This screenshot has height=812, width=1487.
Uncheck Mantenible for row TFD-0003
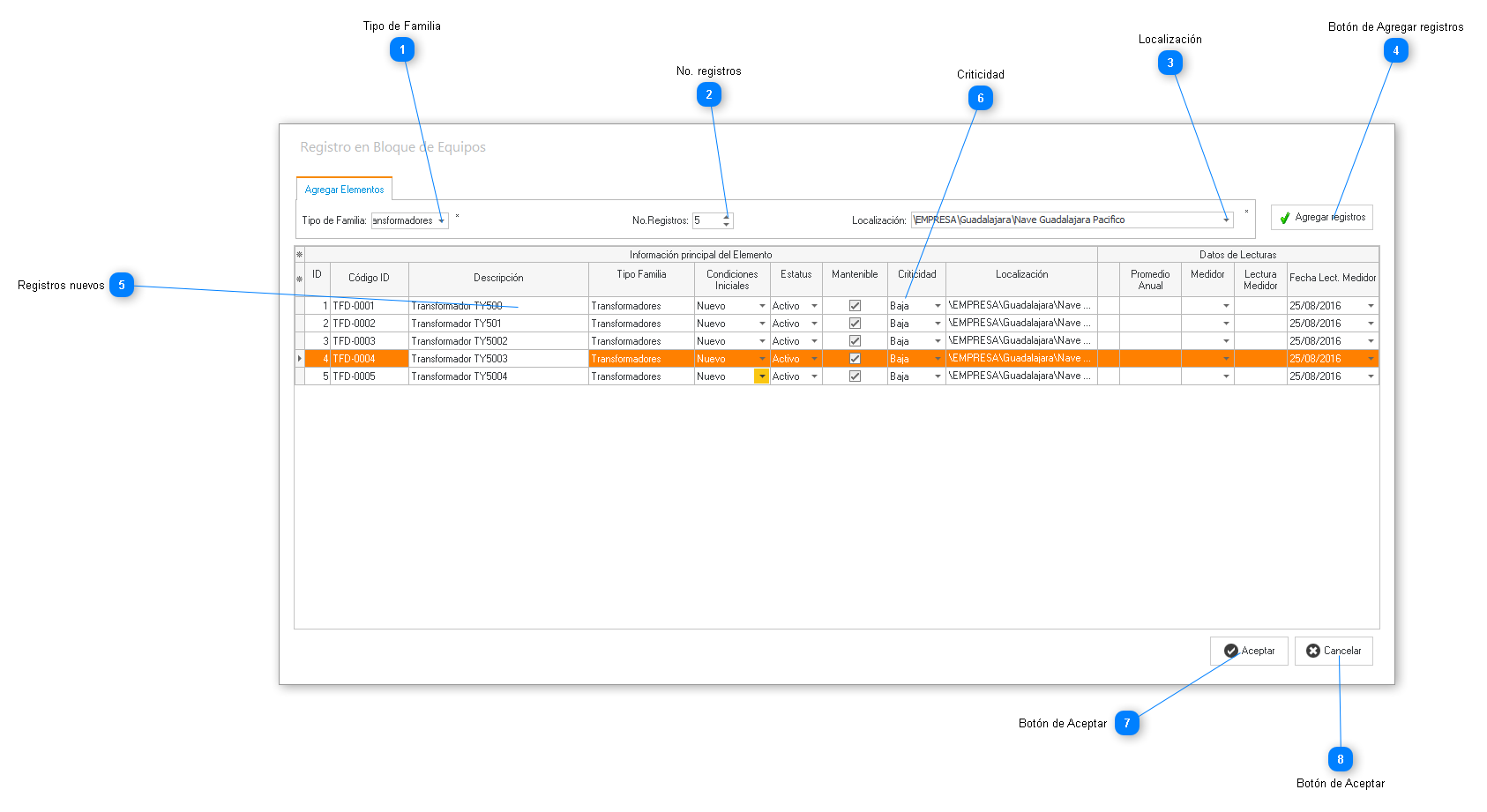(855, 341)
